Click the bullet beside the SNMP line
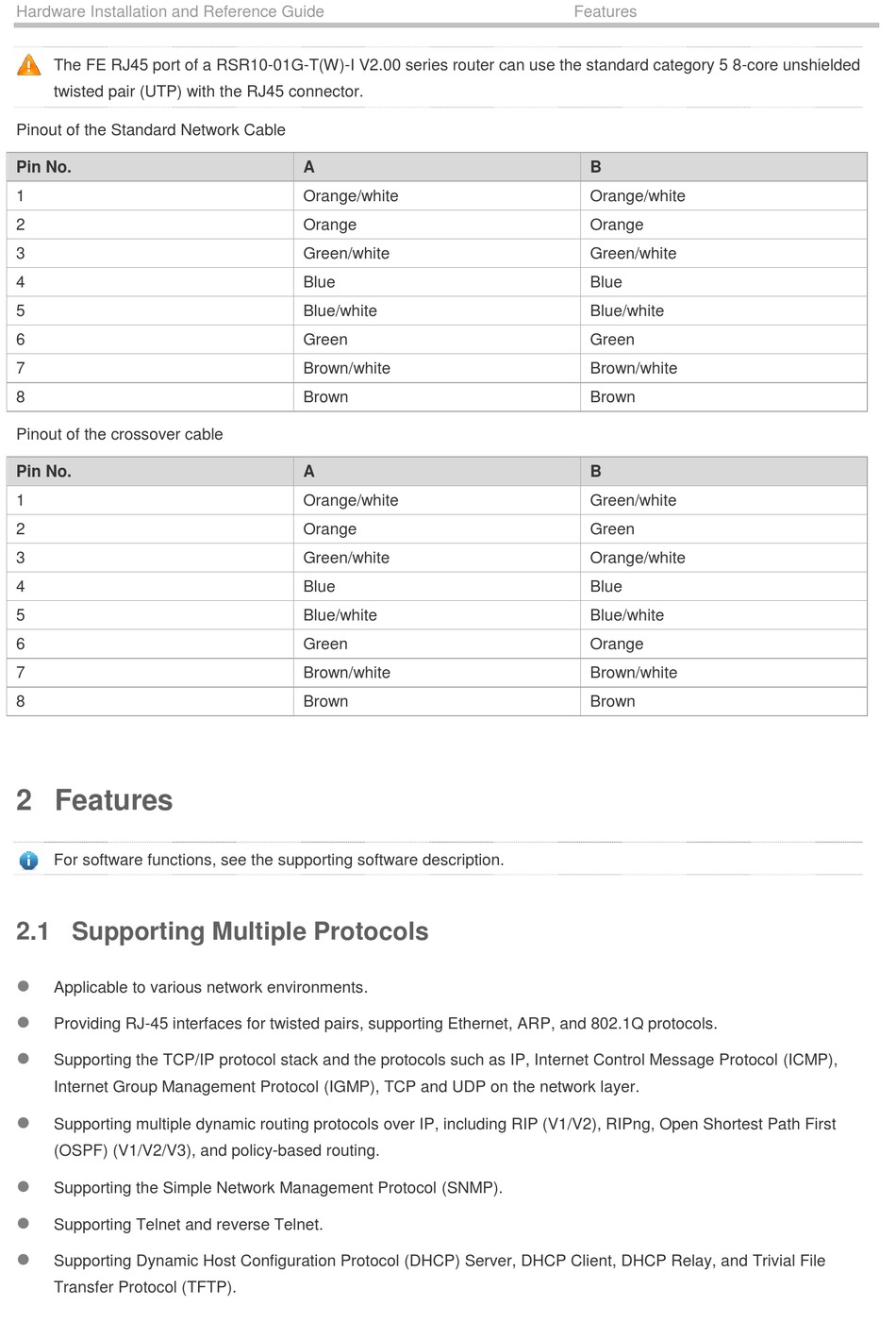Viewport: 896px width, 1339px height. (x=24, y=1186)
